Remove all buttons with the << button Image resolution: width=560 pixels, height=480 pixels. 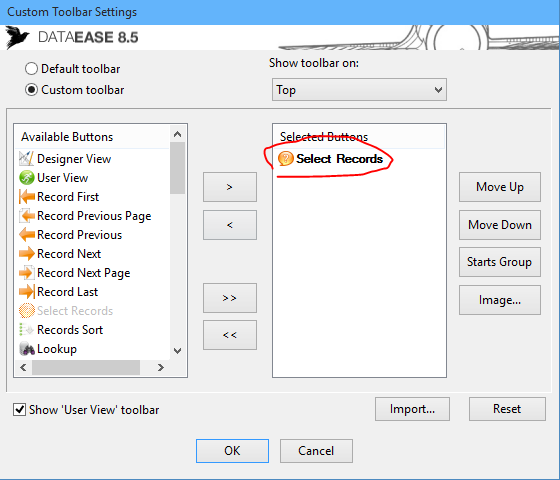pos(230,335)
